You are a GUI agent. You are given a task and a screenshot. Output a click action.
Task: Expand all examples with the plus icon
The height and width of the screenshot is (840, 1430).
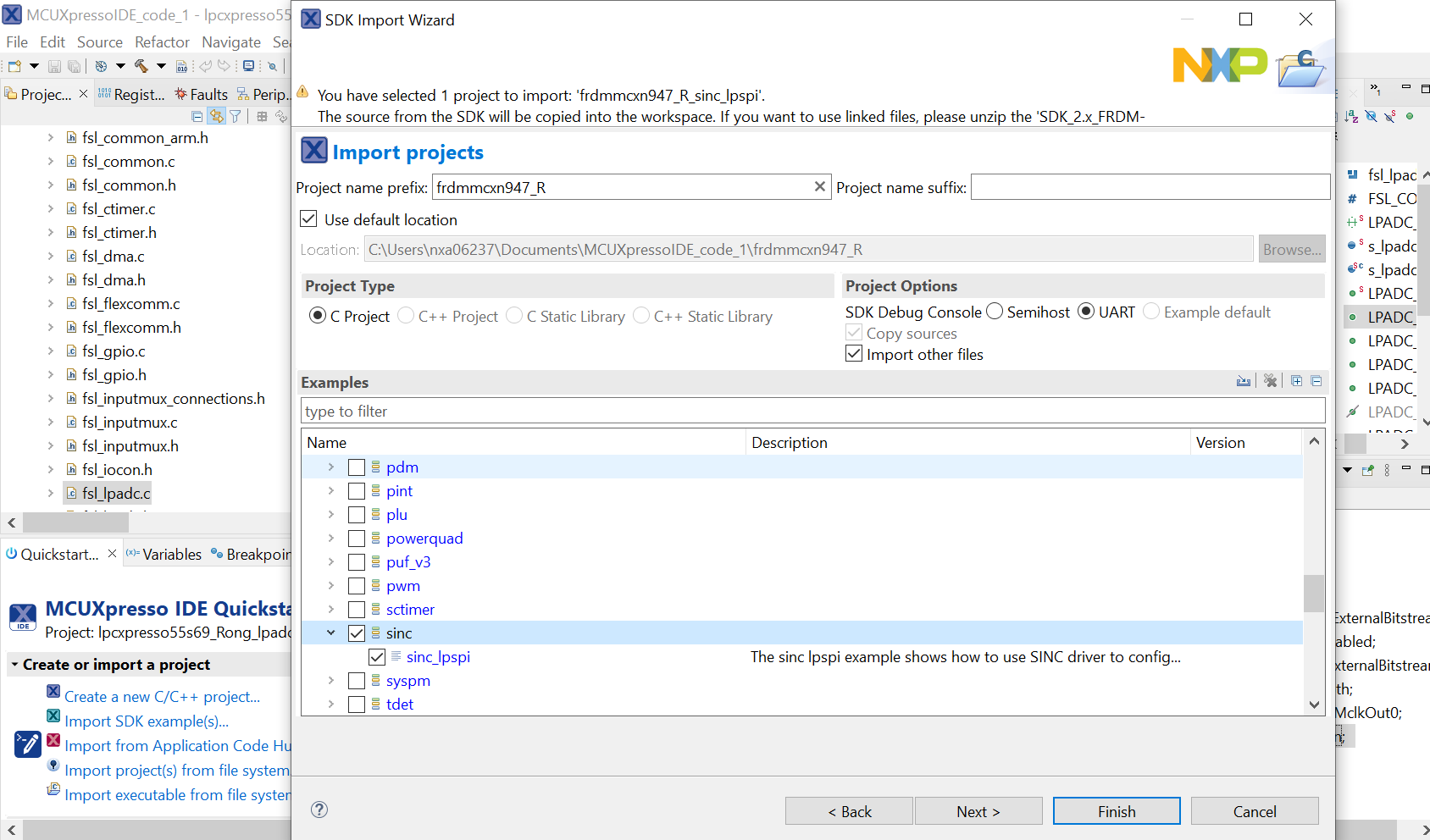point(1296,381)
